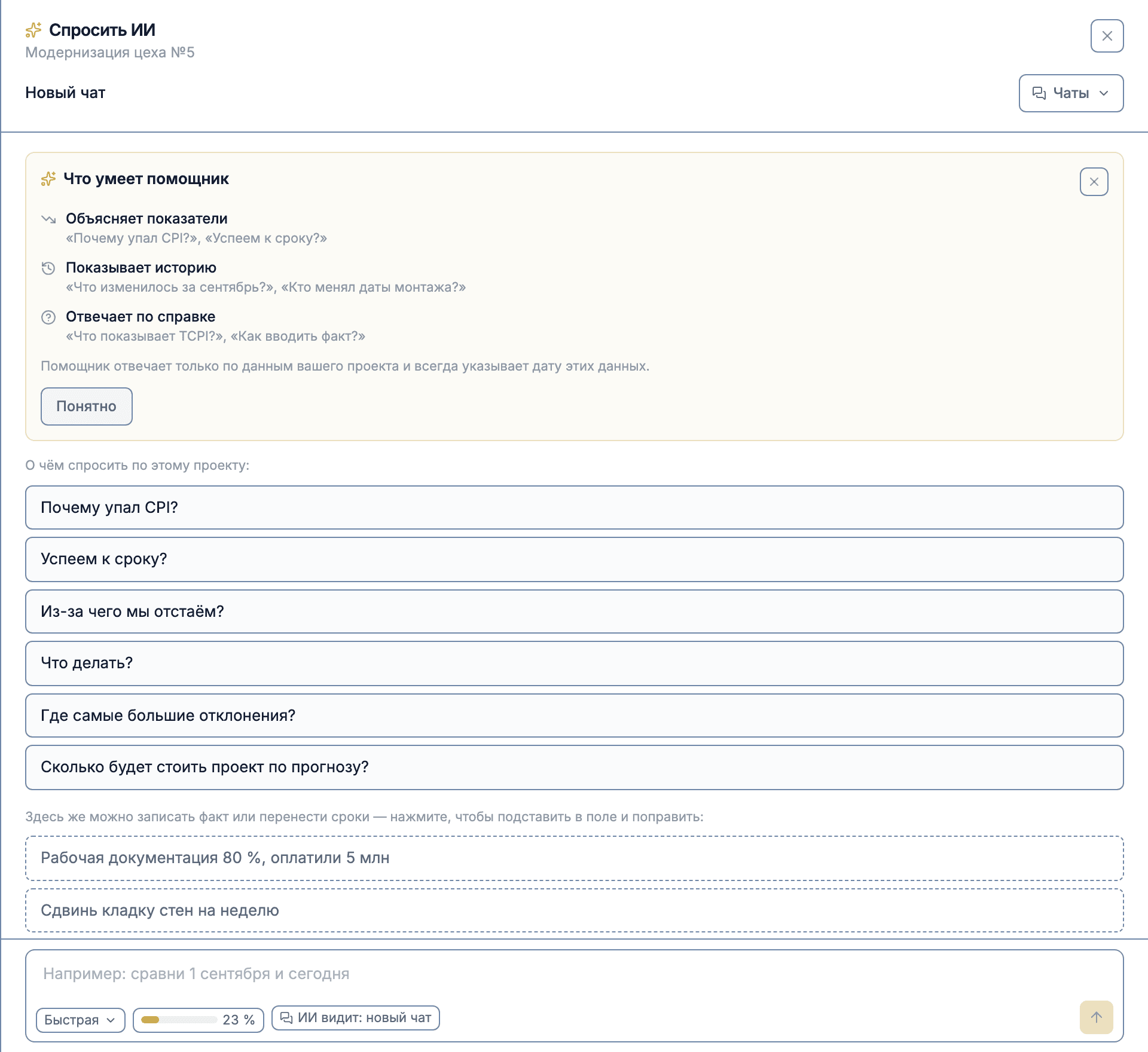
Task: Click the sparkle icon beside Спросить ИИ
Action: pos(33,30)
